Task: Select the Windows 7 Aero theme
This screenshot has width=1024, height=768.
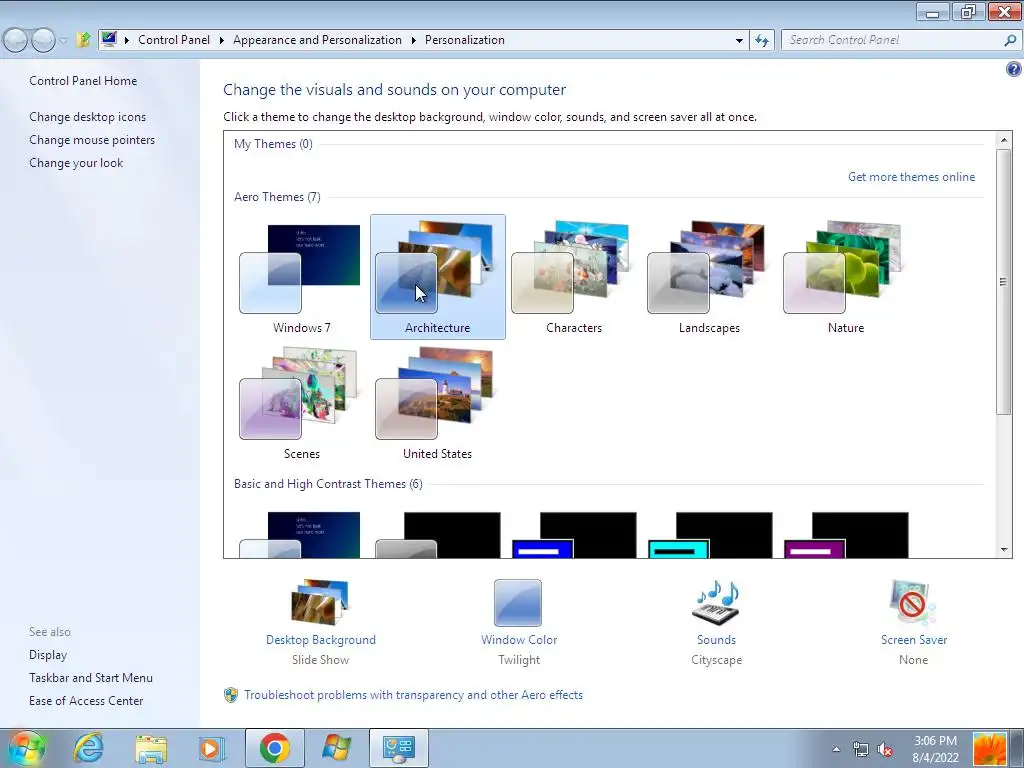Action: [301, 277]
